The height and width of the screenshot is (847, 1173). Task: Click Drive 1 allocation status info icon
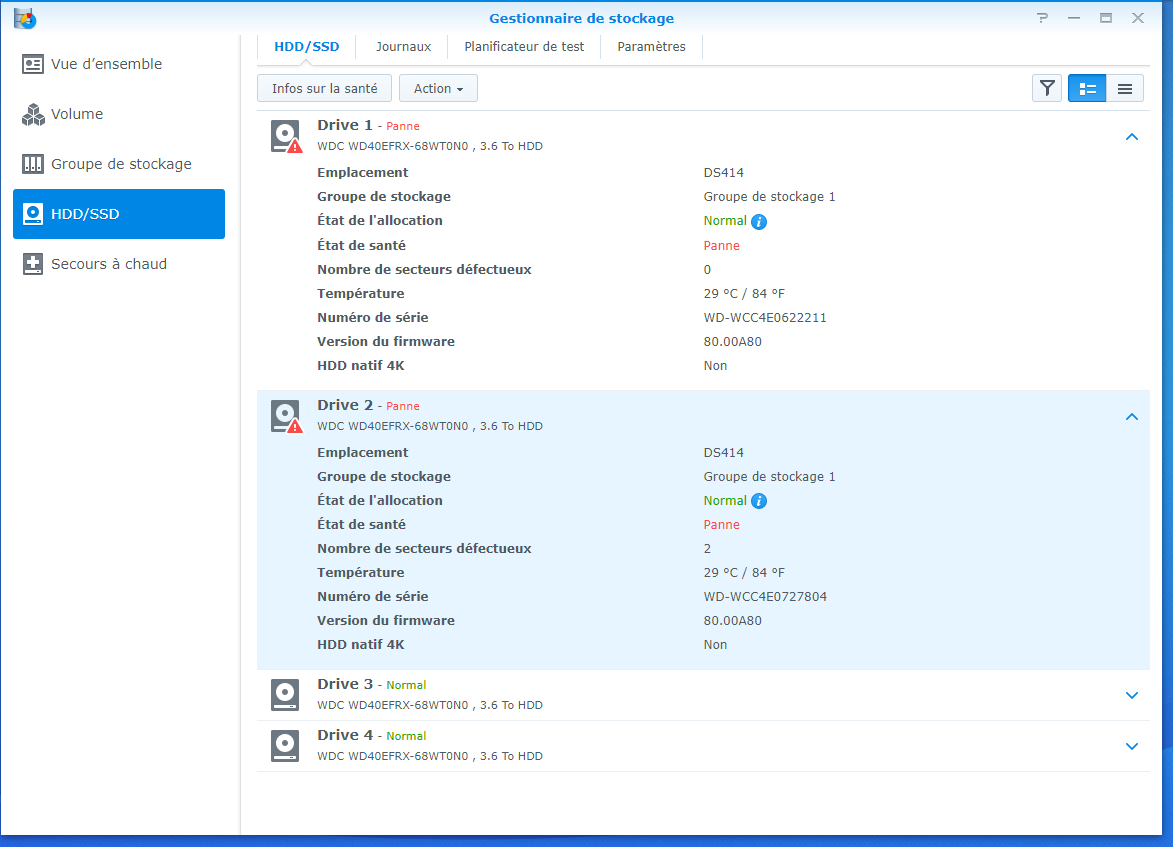click(759, 222)
